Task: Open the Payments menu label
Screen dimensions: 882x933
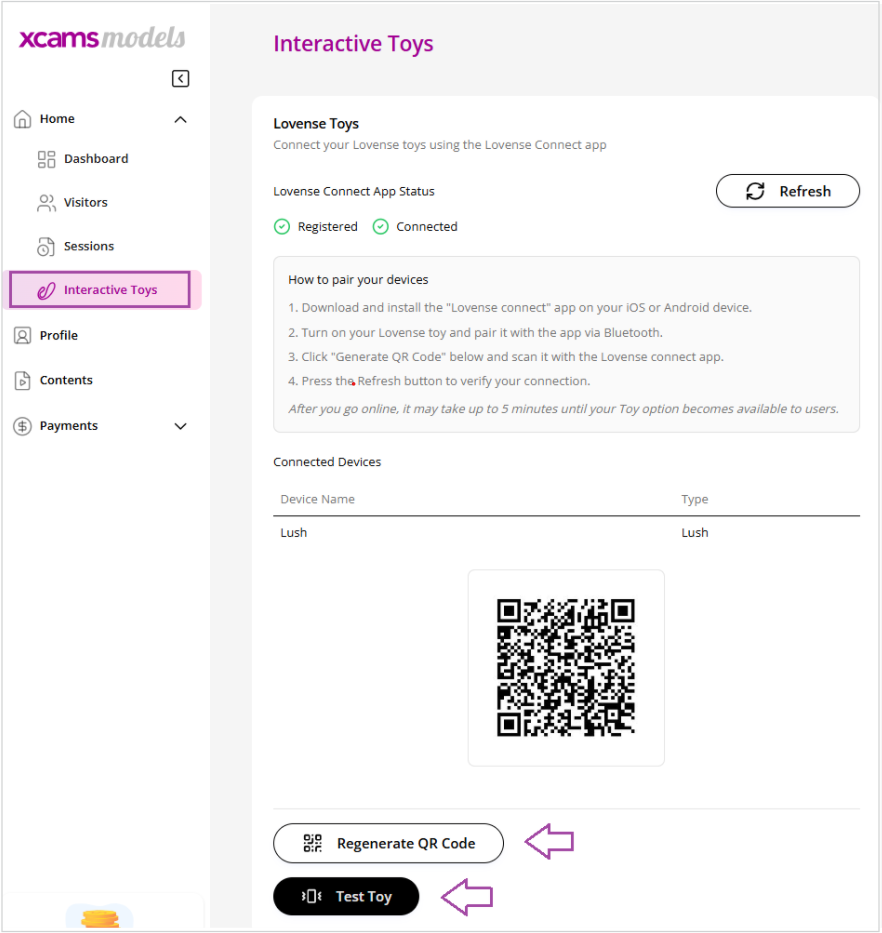Action: tap(68, 425)
